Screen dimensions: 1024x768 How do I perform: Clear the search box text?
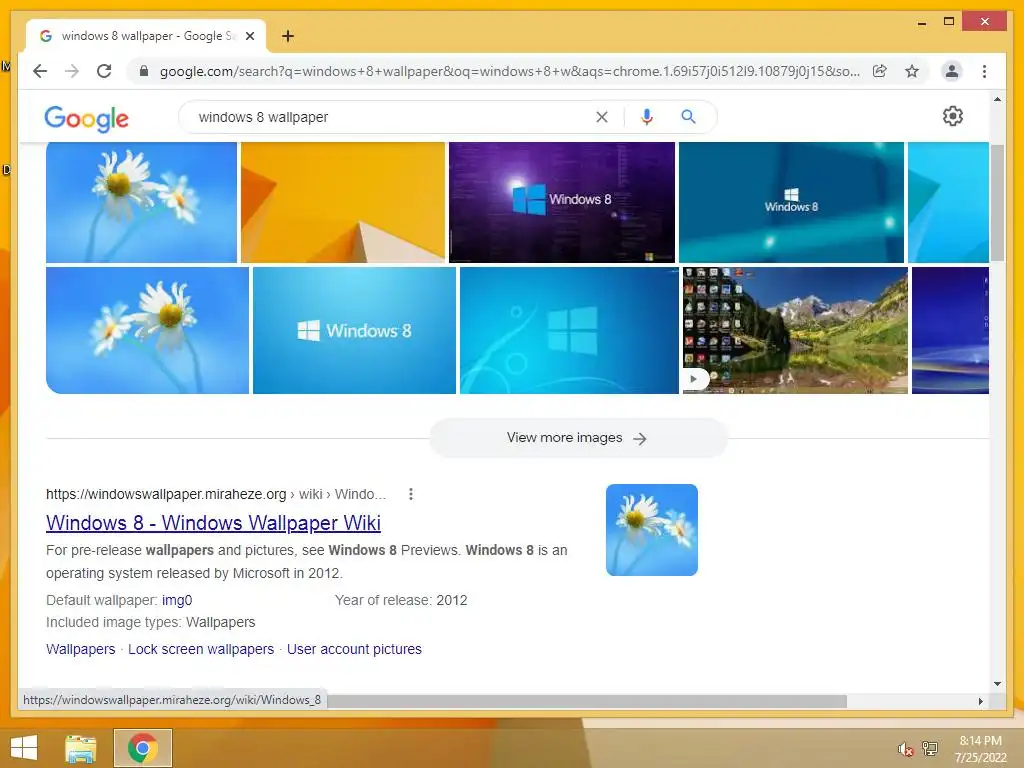coord(601,117)
